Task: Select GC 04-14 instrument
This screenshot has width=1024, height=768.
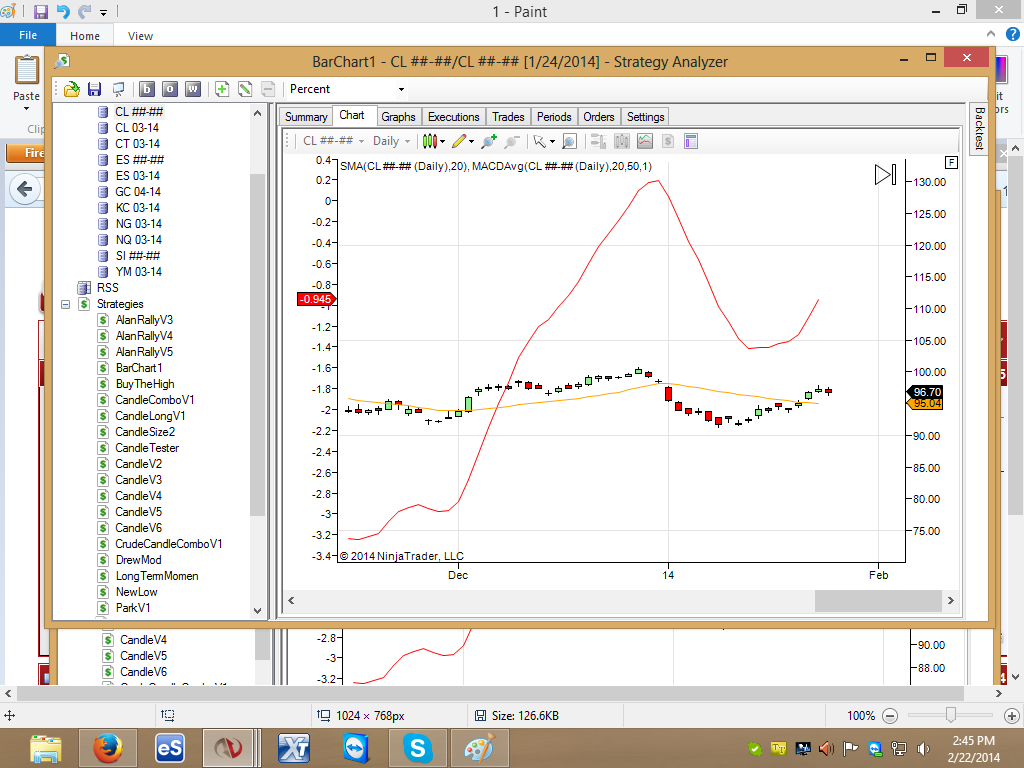Action: (138, 192)
